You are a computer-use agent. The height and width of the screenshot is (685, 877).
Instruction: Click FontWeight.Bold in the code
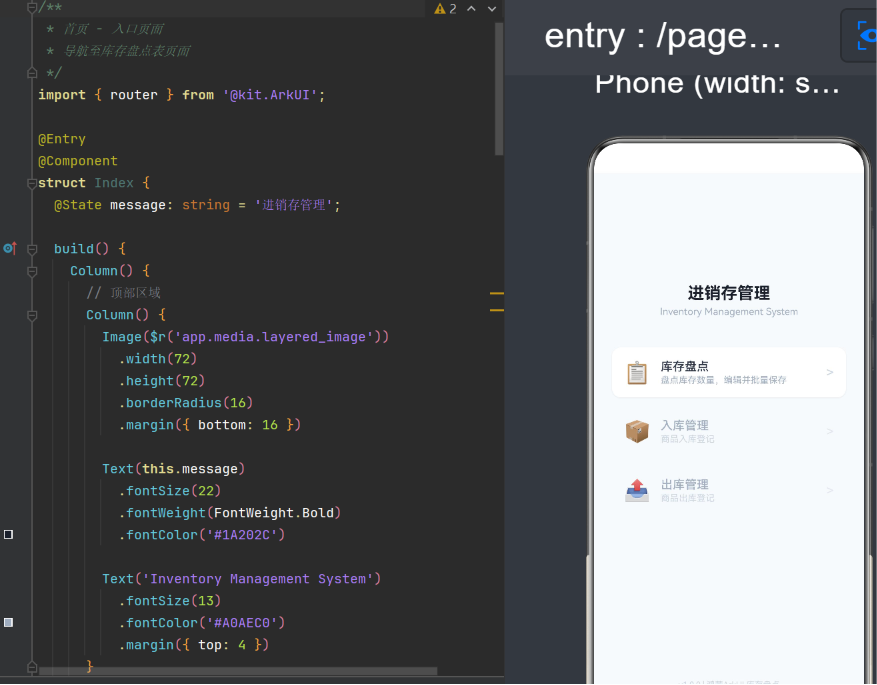point(274,513)
